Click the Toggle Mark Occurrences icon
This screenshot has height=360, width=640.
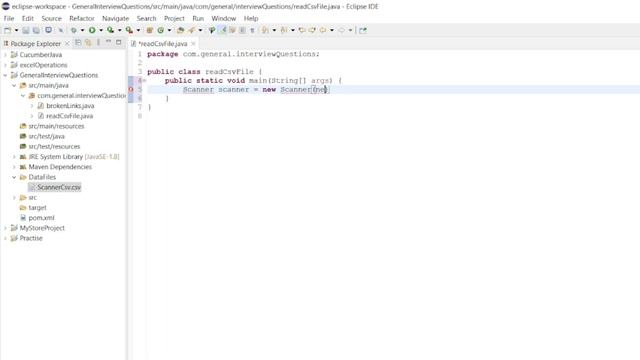click(223, 30)
